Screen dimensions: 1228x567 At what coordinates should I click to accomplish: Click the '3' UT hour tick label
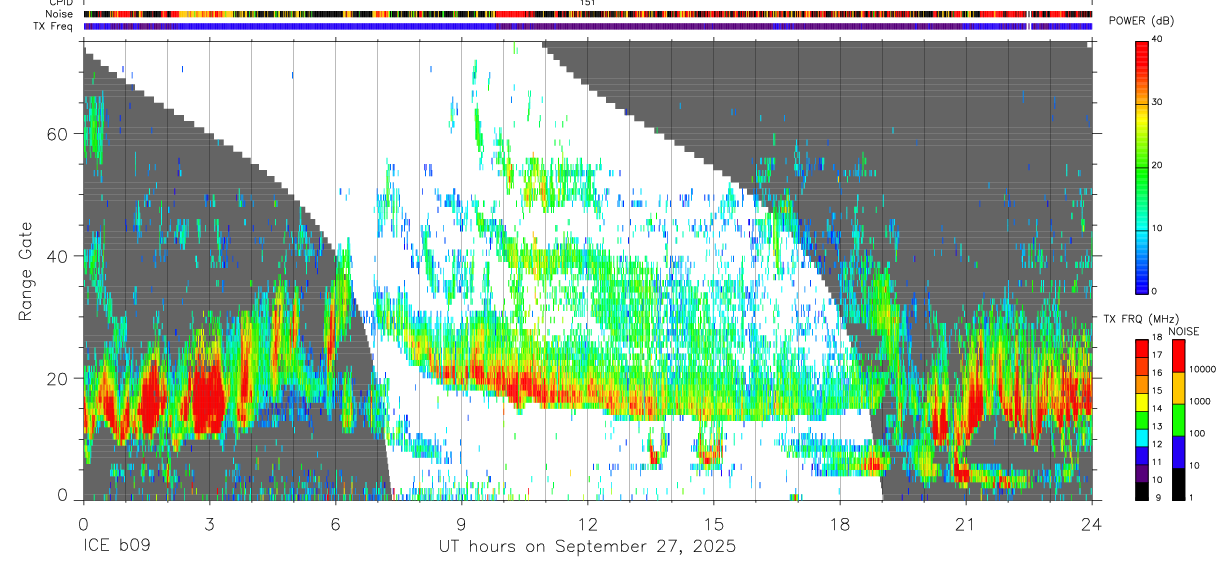pyautogui.click(x=209, y=523)
